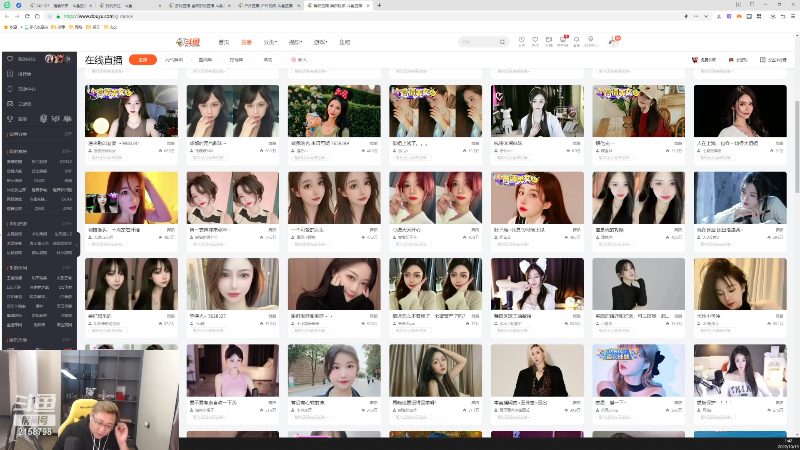
Task: Click the site search input box
Action: click(478, 42)
